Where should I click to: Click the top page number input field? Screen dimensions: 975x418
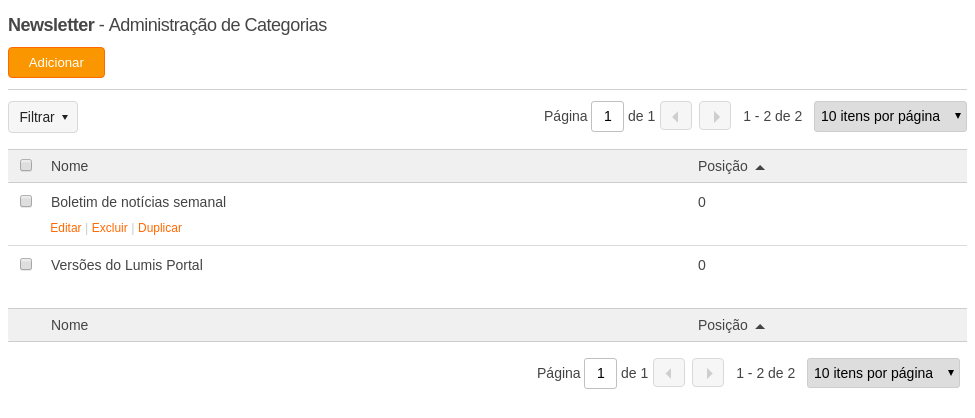[x=608, y=116]
